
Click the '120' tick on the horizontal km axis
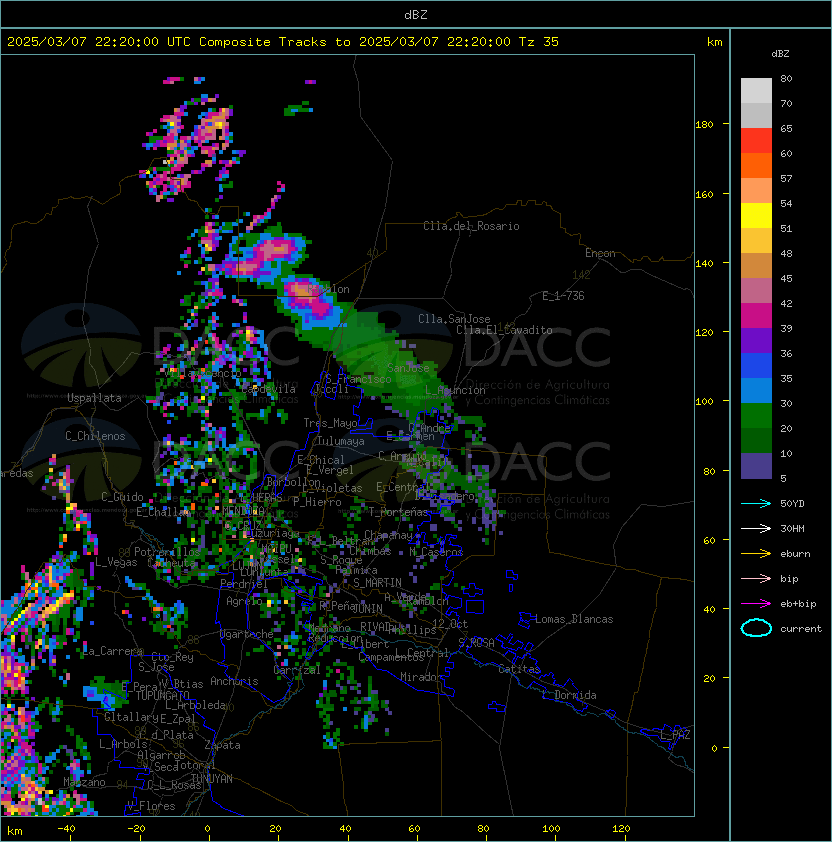point(621,829)
